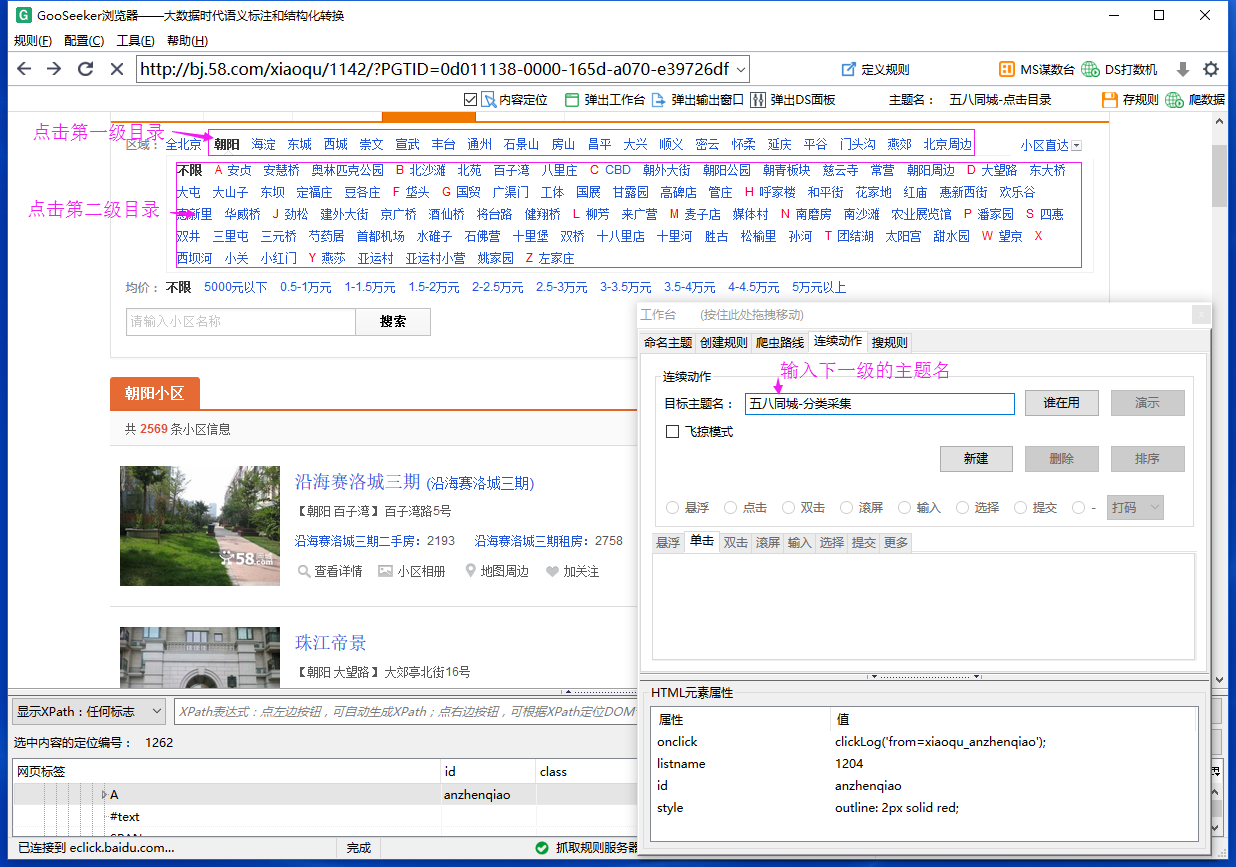Select the 点击 radio button

(x=731, y=508)
